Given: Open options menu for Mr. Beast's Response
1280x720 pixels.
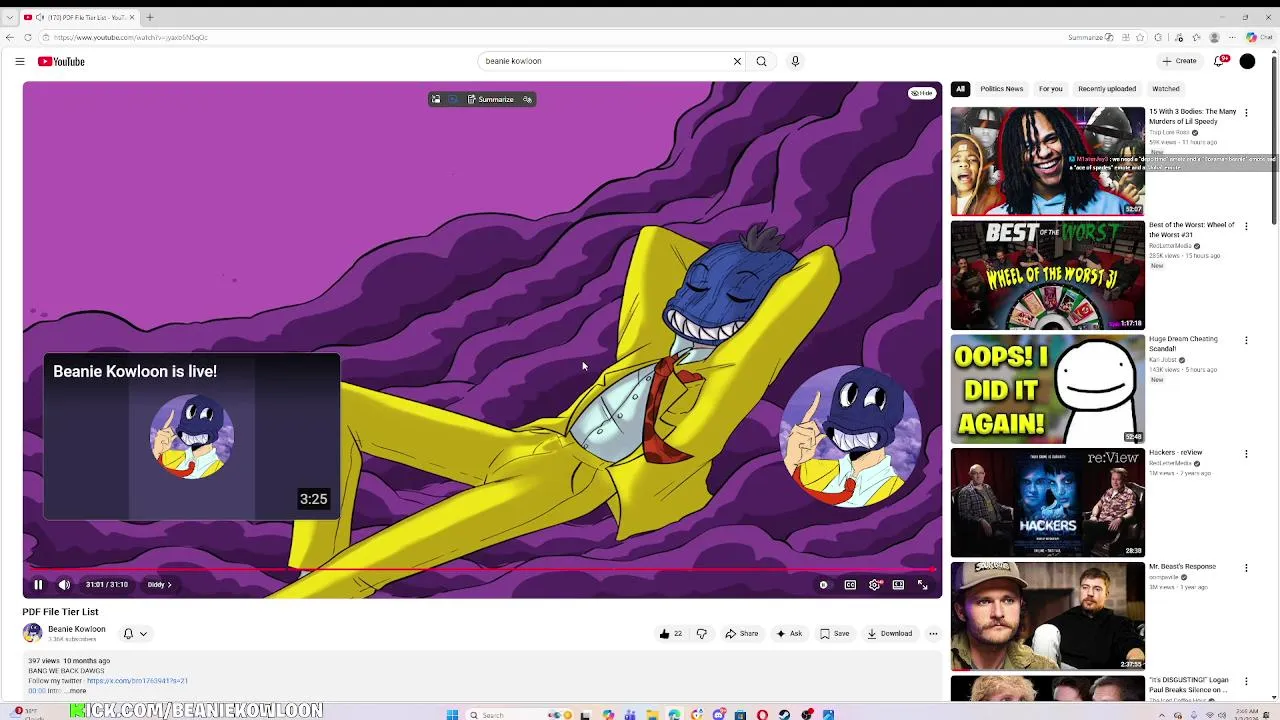Looking at the screenshot, I should pyautogui.click(x=1246, y=568).
